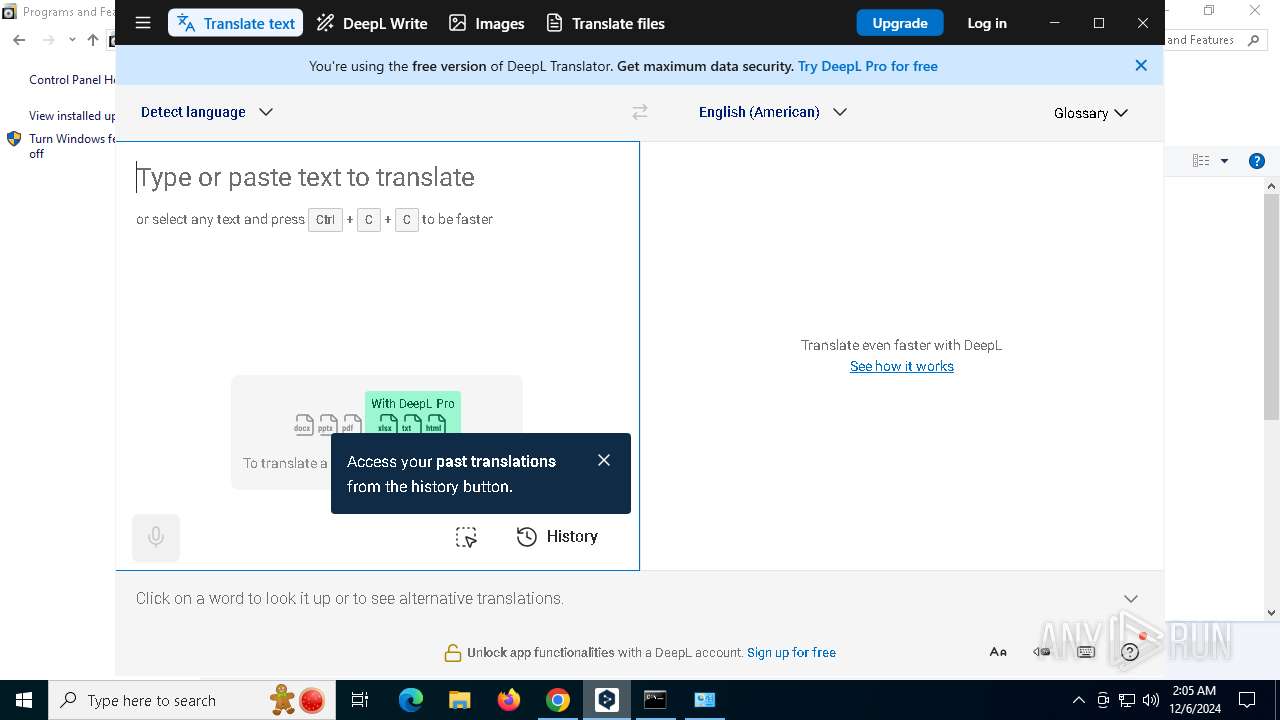1280x720 pixels.
Task: Click the lock icon beside Unlock app functionalities
Action: click(x=453, y=653)
